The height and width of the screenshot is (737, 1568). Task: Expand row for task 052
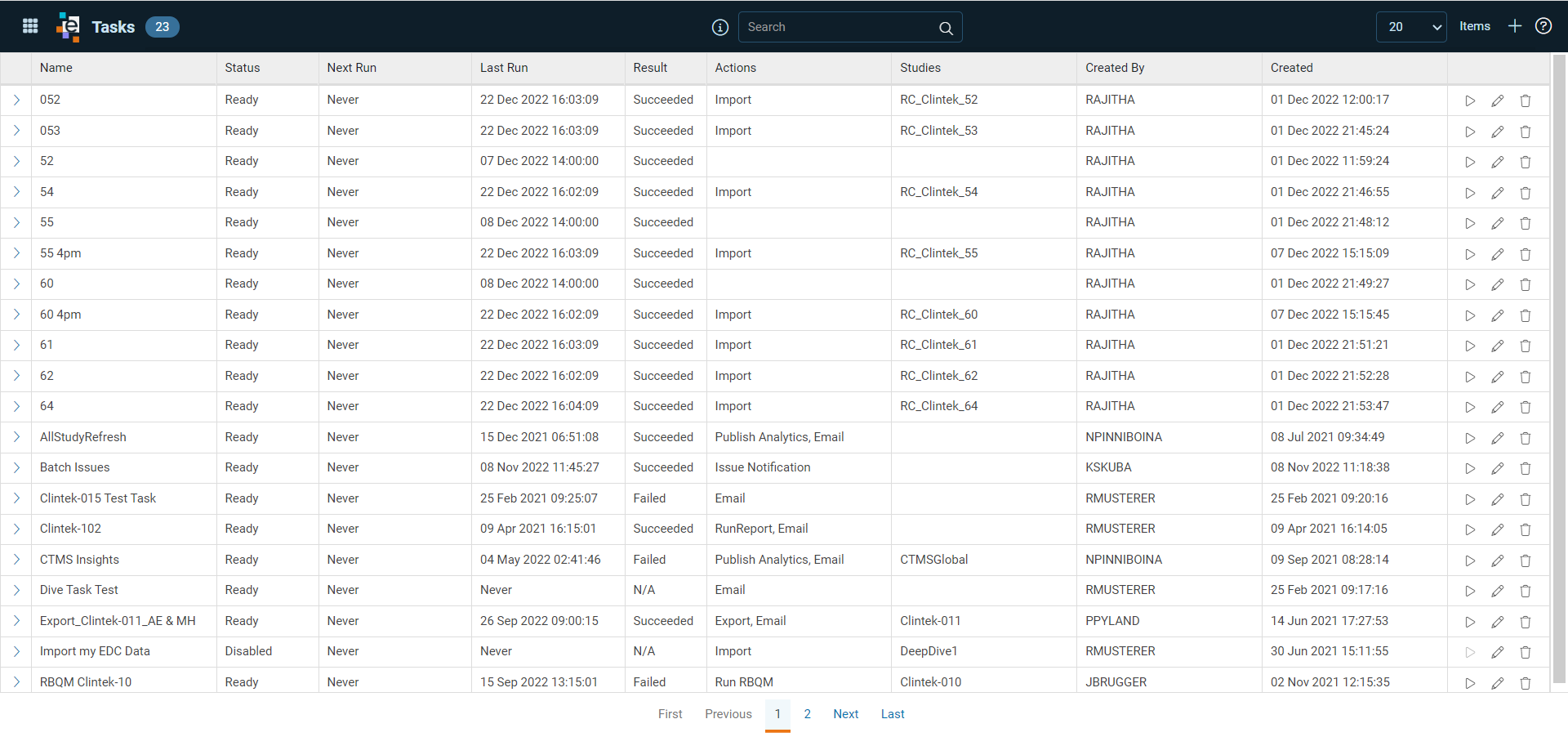(x=16, y=100)
